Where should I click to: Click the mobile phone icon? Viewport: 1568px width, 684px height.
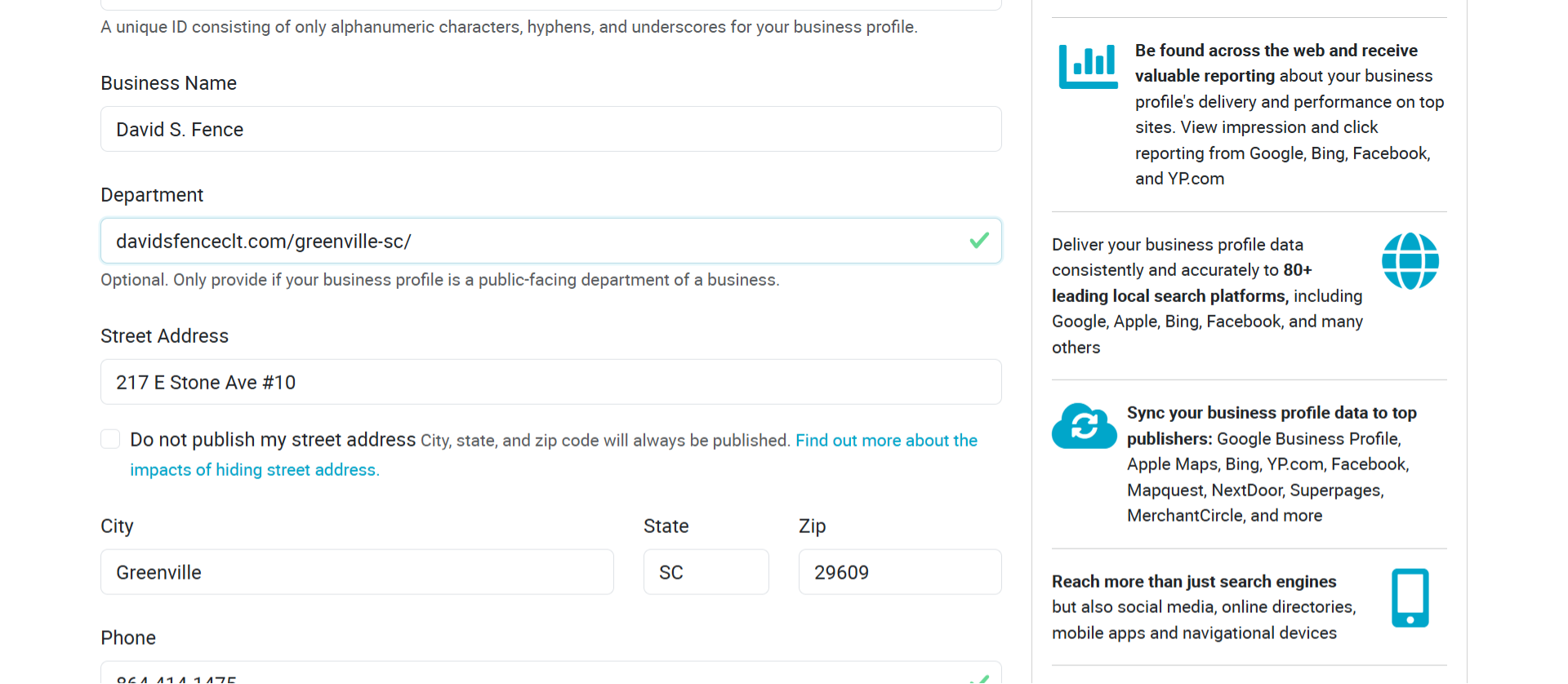pos(1410,597)
